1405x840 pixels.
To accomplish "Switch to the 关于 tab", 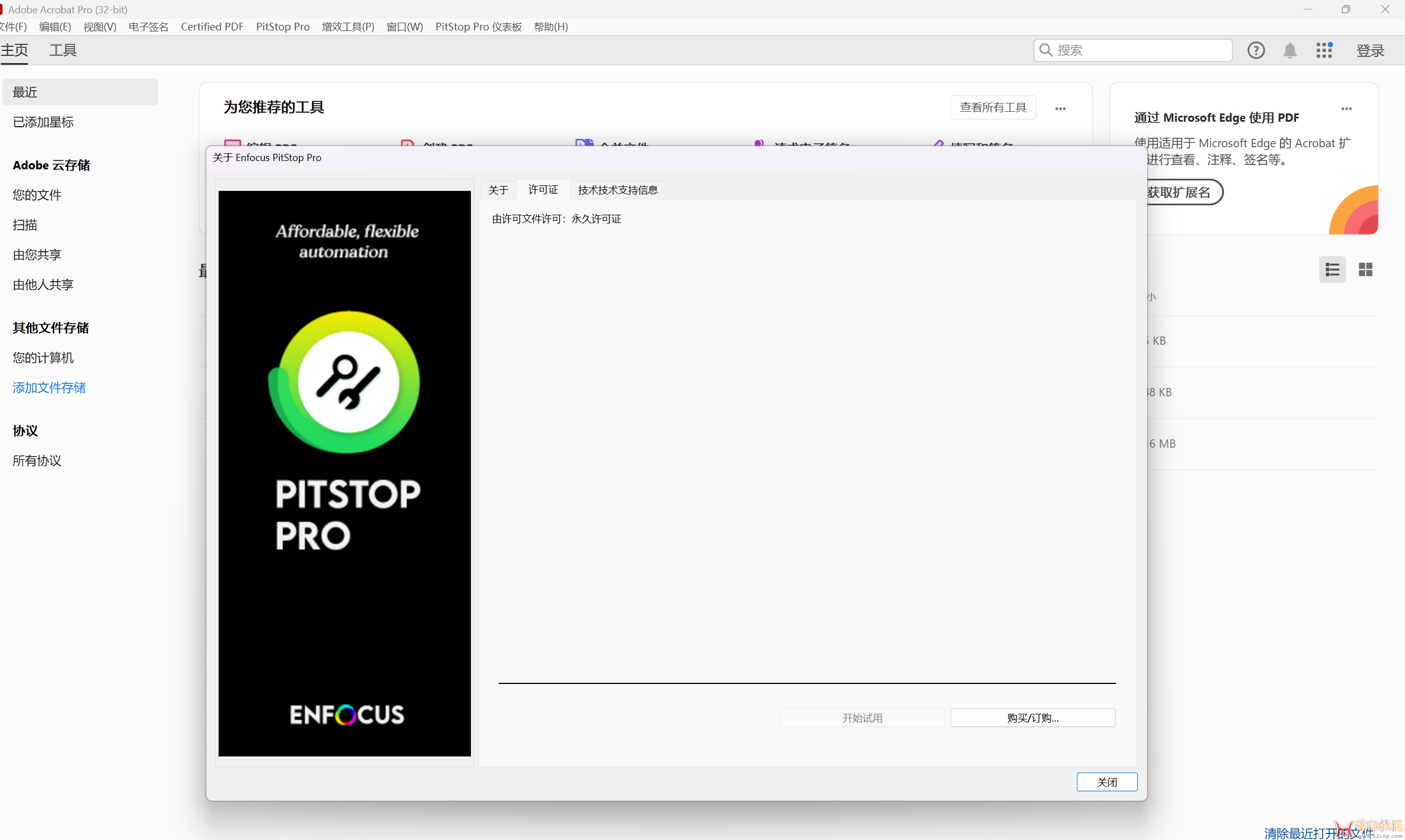I will 498,190.
